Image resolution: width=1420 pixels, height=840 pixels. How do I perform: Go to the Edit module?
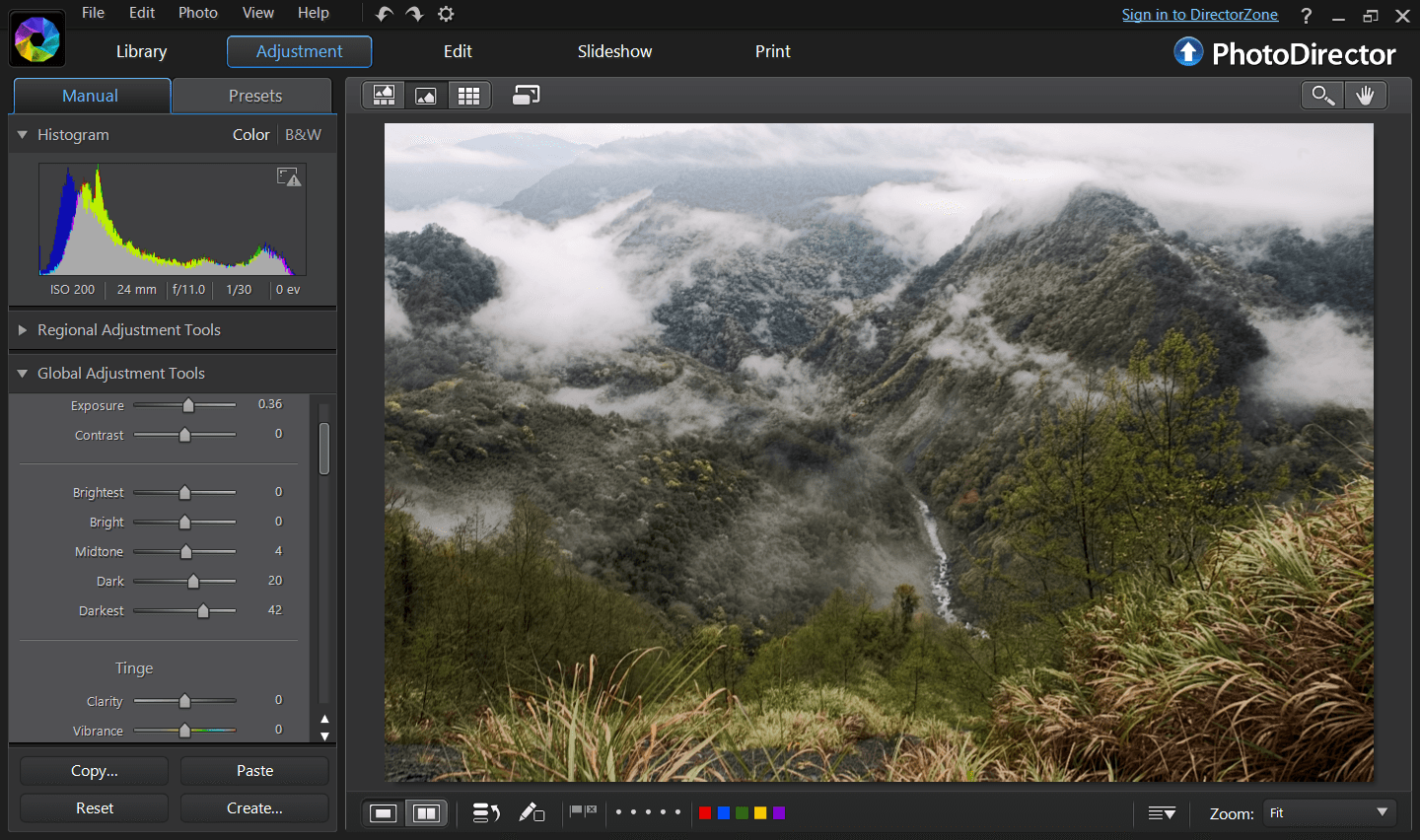[458, 51]
